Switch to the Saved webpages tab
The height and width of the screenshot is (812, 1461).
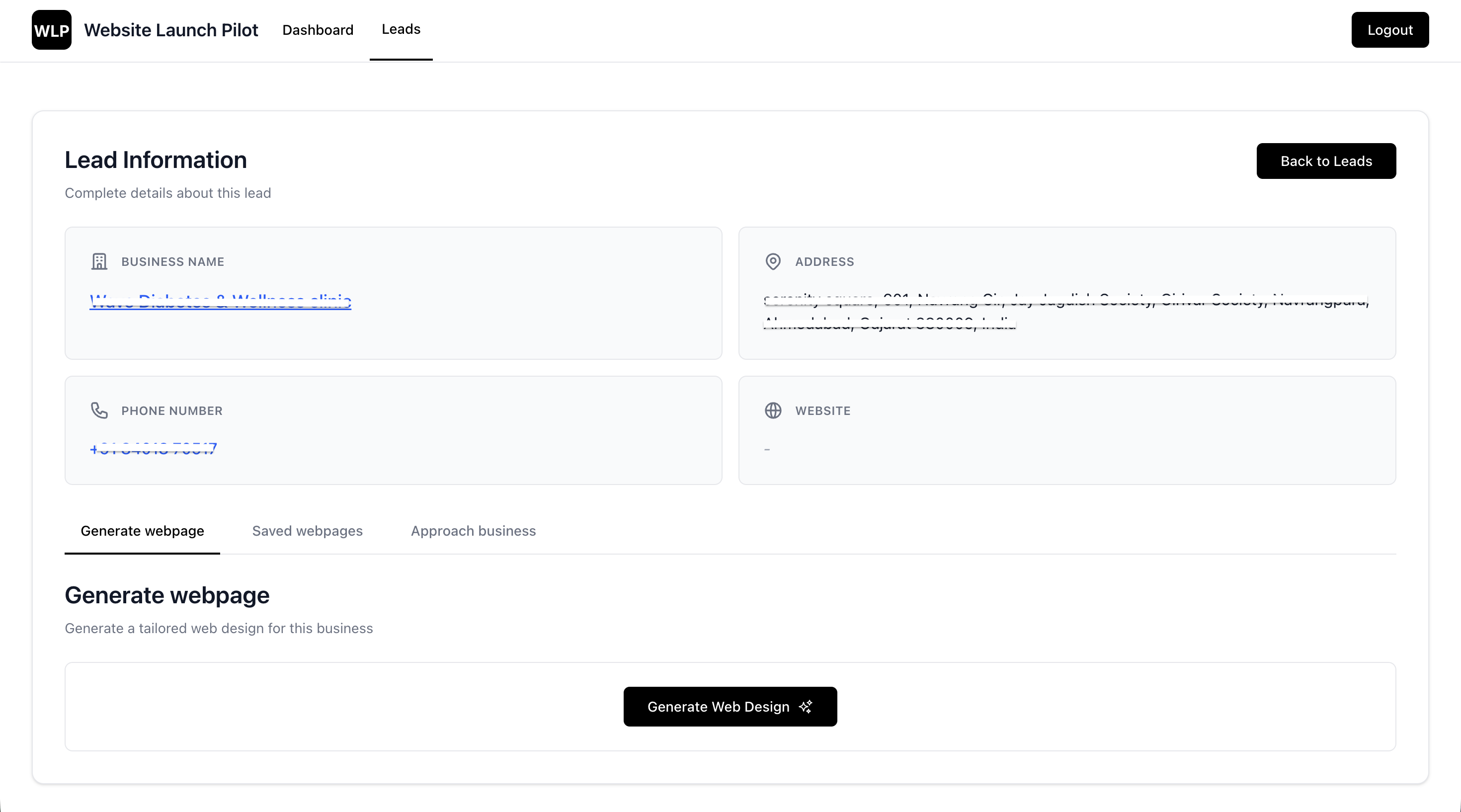pos(308,531)
